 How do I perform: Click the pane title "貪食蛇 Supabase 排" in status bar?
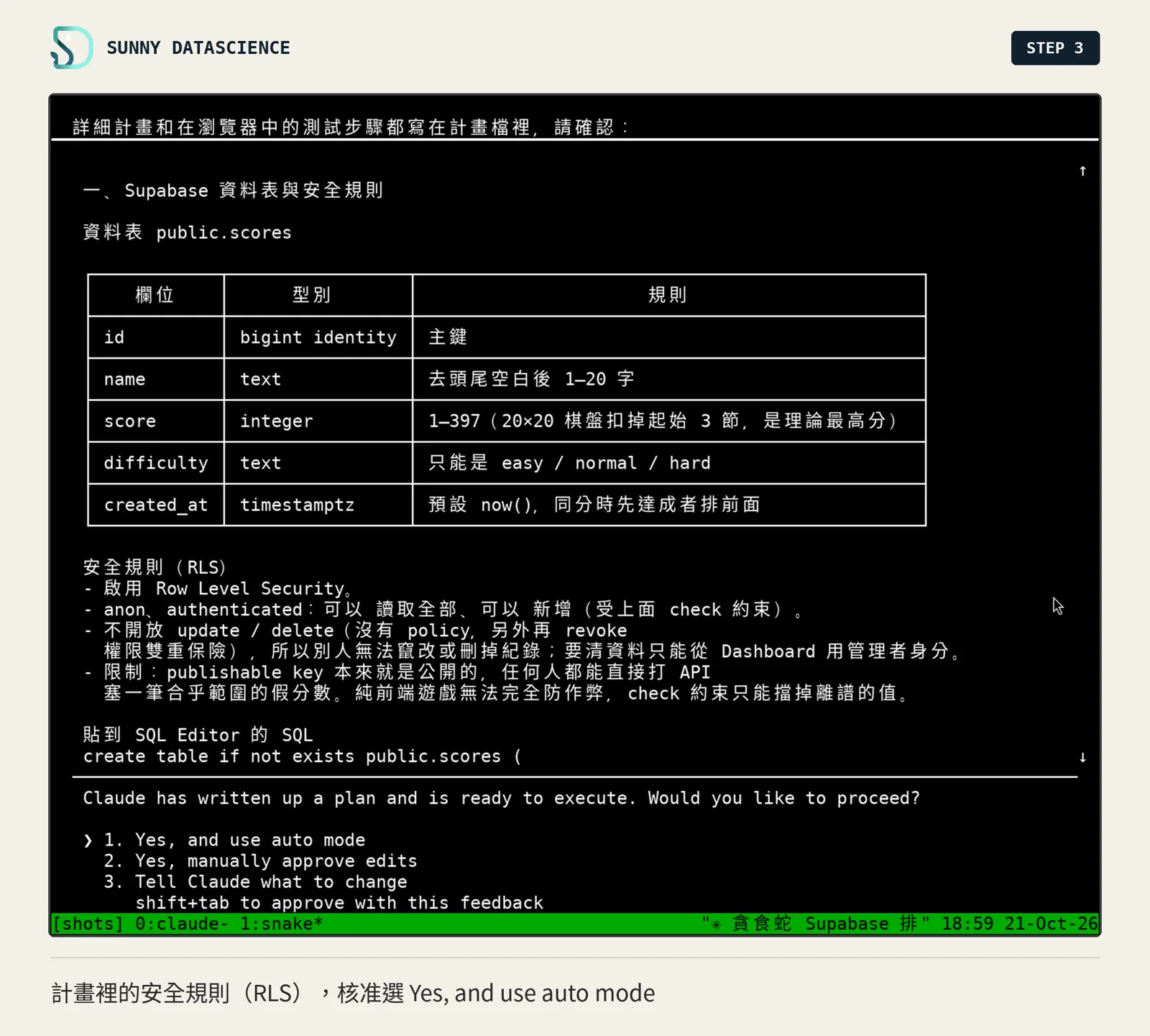[x=816, y=923]
